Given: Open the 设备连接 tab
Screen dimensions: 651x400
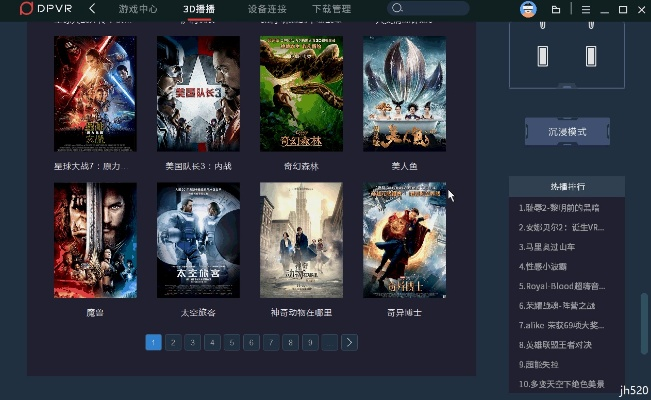Looking at the screenshot, I should point(267,9).
